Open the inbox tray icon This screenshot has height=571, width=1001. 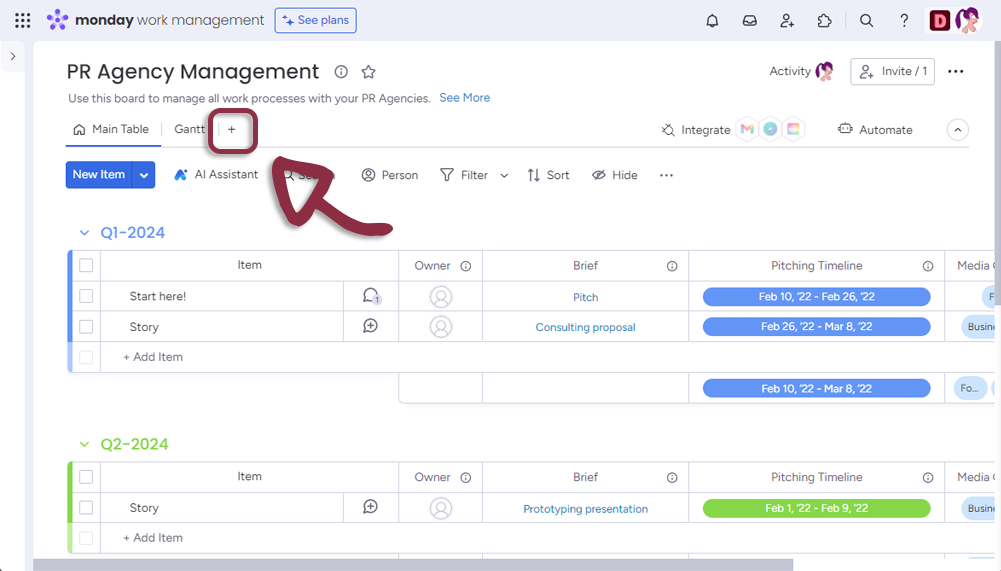point(749,21)
